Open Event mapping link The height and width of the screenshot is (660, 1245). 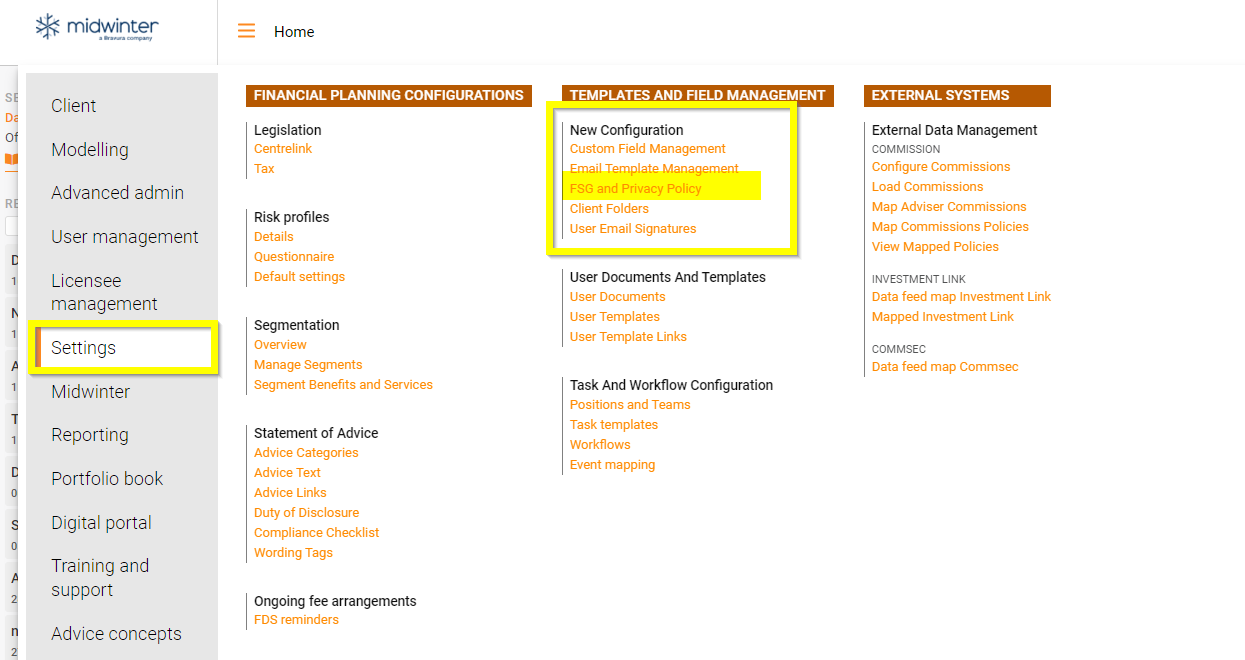[612, 465]
